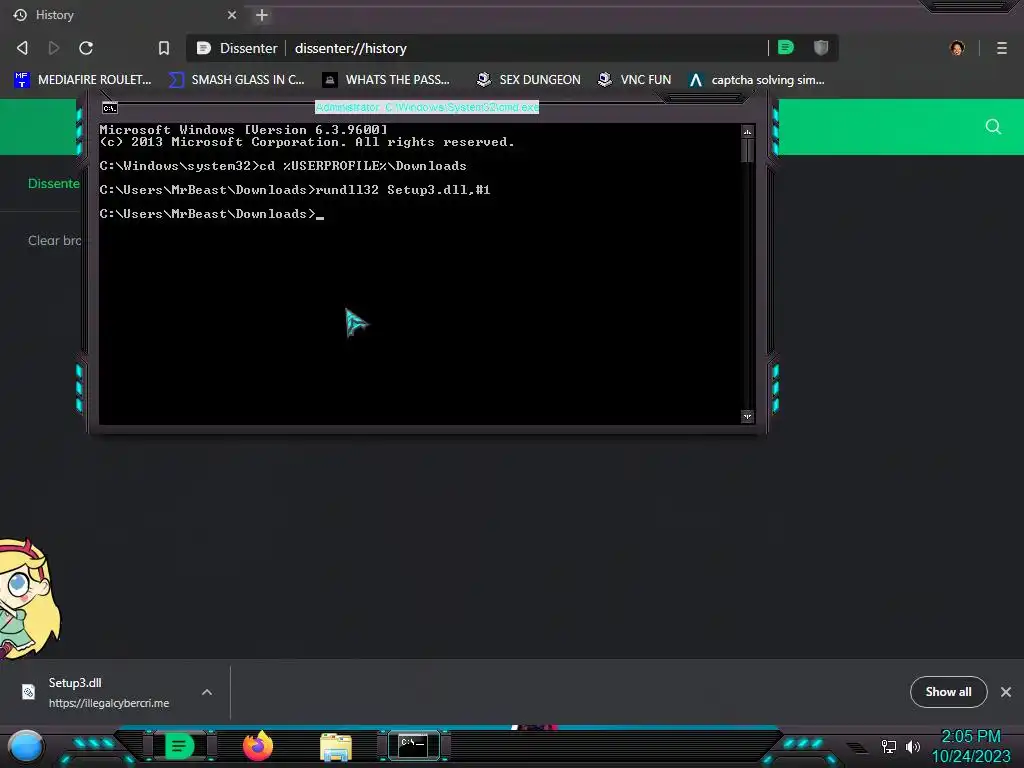Open volume speaker icon in tray
The width and height of the screenshot is (1024, 768).
(x=913, y=746)
